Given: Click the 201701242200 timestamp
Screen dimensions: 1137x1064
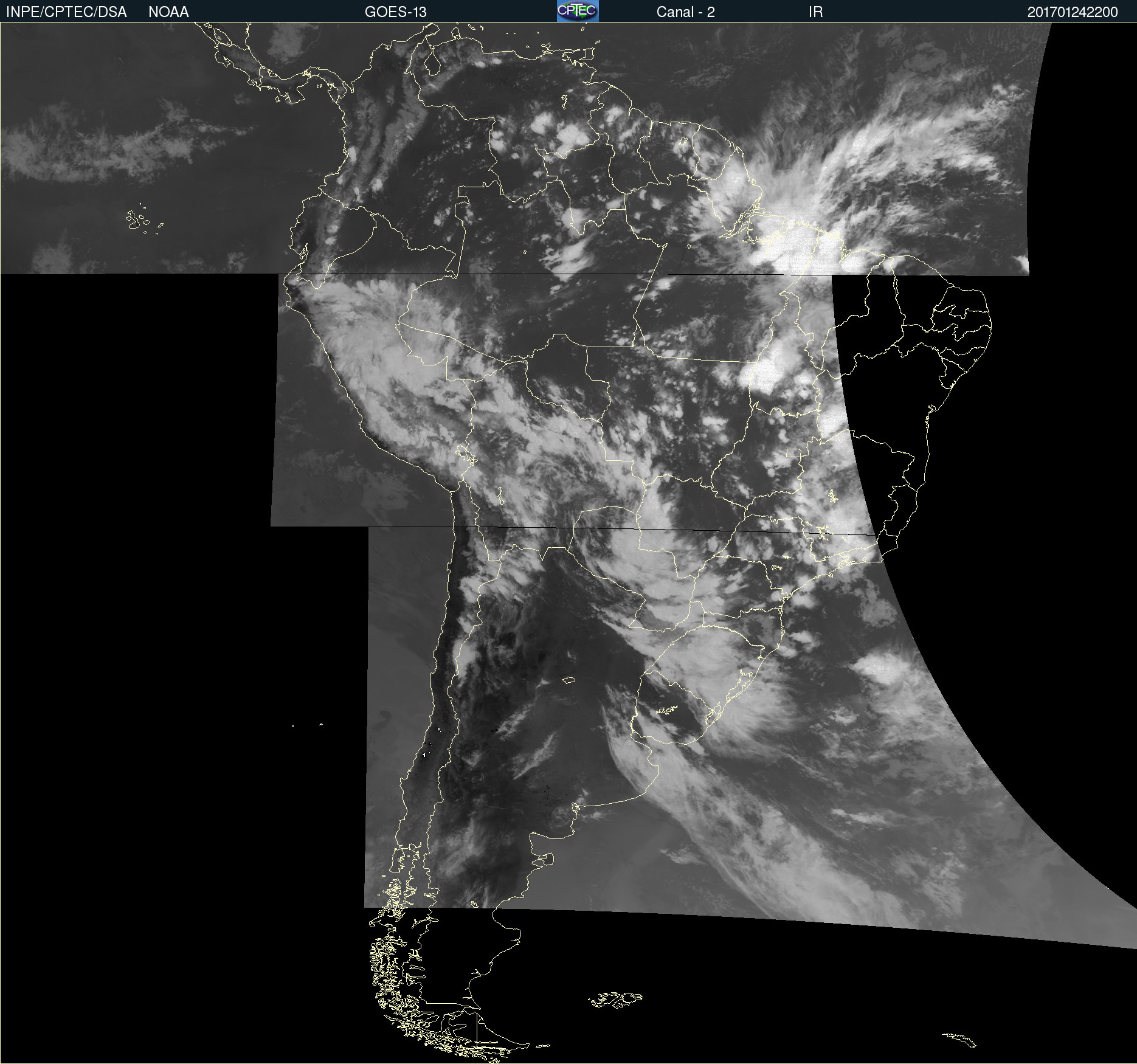Looking at the screenshot, I should 1073,12.
